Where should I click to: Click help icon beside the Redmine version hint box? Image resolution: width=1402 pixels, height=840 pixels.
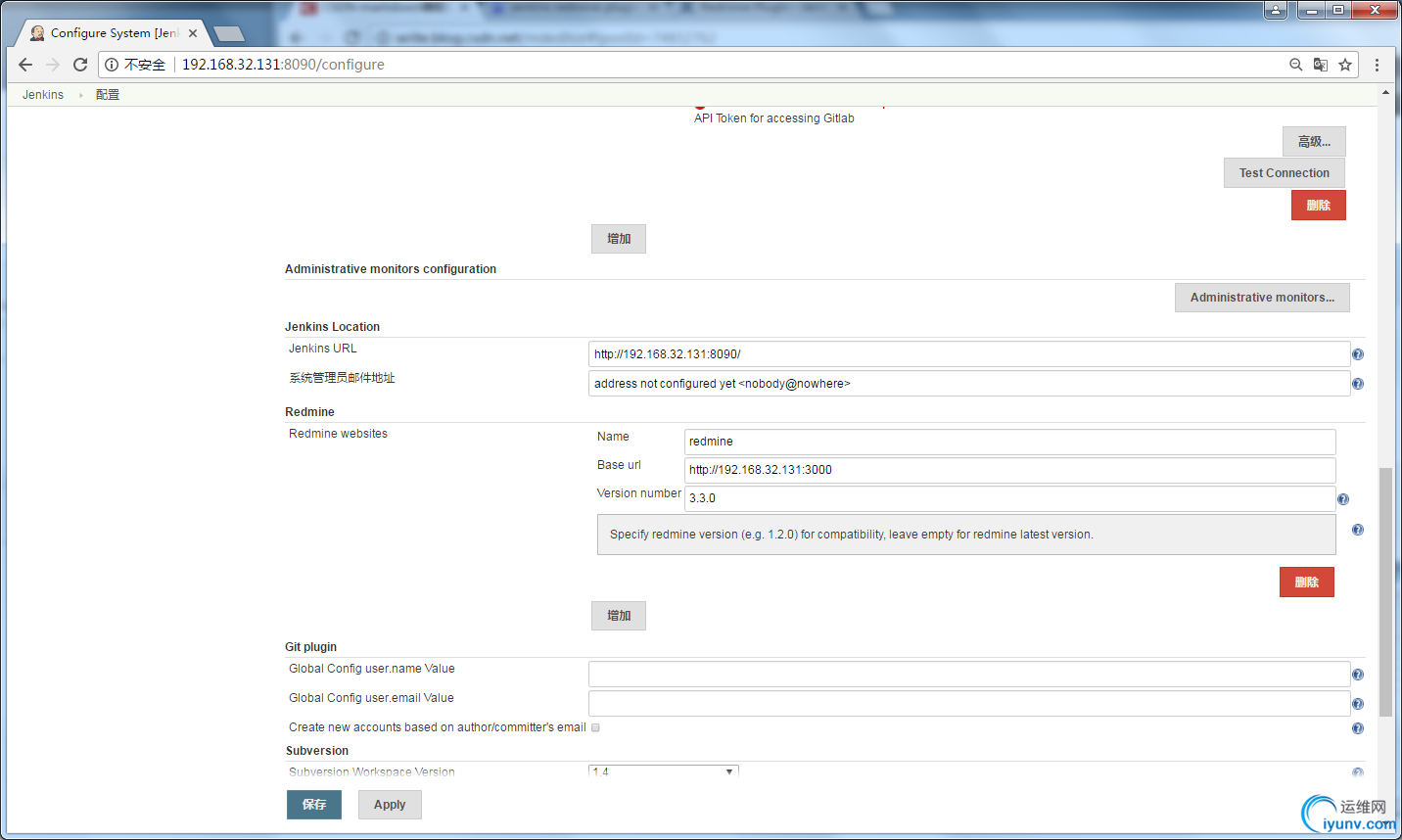pos(1358,530)
